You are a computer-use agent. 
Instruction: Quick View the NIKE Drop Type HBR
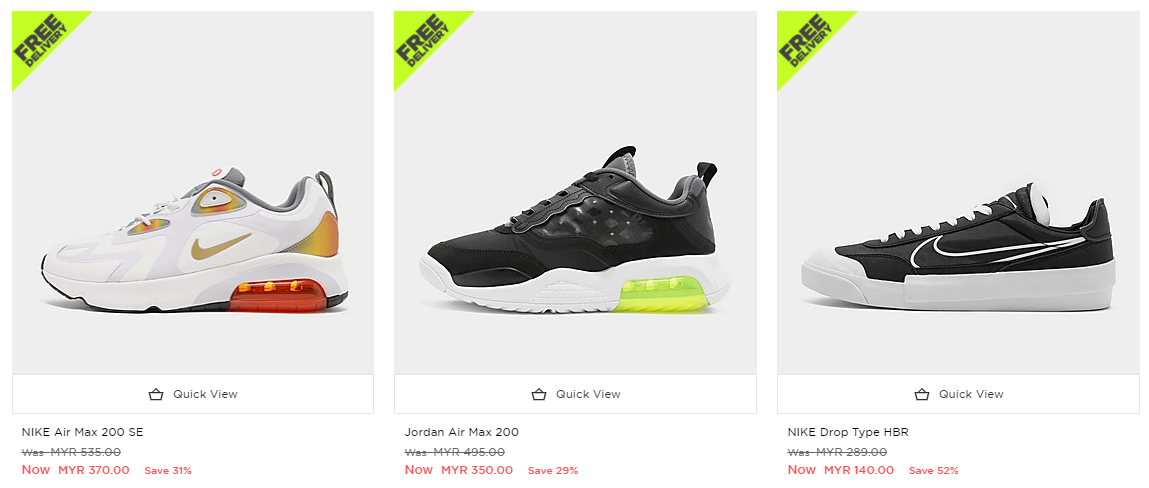(970, 394)
